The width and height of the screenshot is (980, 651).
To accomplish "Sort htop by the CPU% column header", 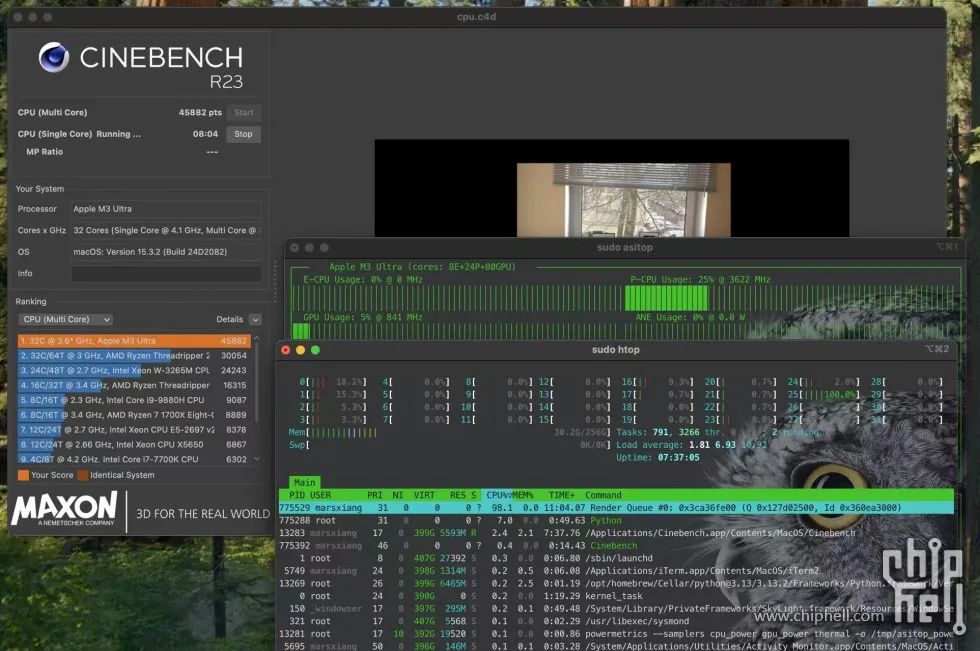I will pos(498,495).
